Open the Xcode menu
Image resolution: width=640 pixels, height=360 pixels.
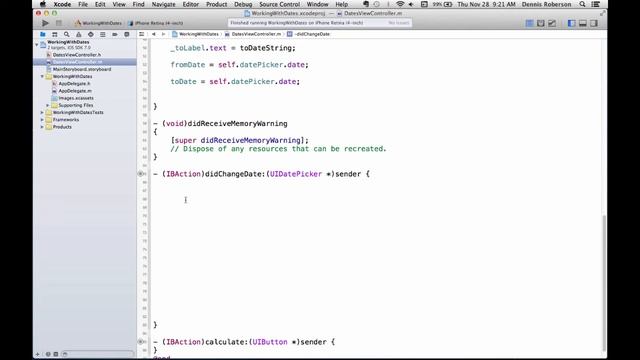[62, 4]
